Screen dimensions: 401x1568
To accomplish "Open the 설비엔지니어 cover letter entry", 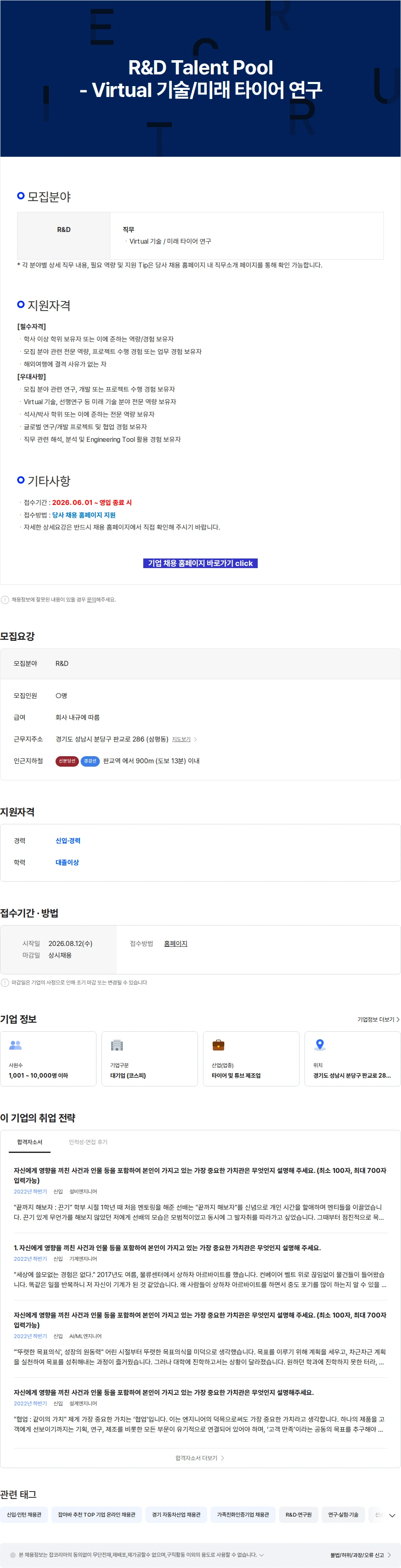I will coord(200,1193).
